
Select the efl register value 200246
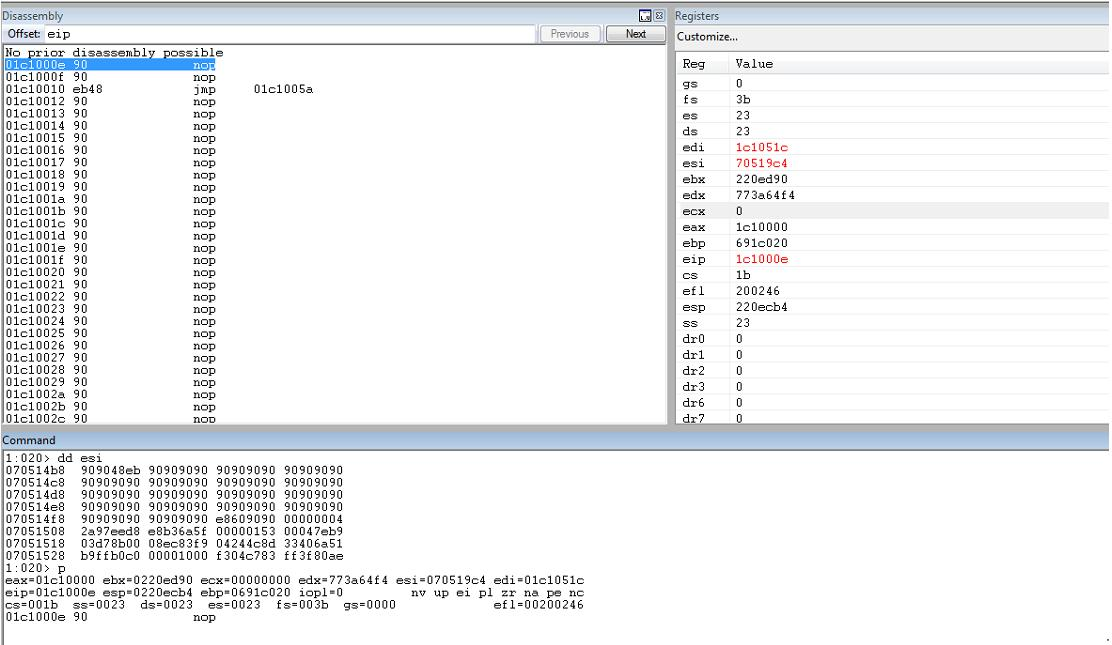(x=757, y=291)
